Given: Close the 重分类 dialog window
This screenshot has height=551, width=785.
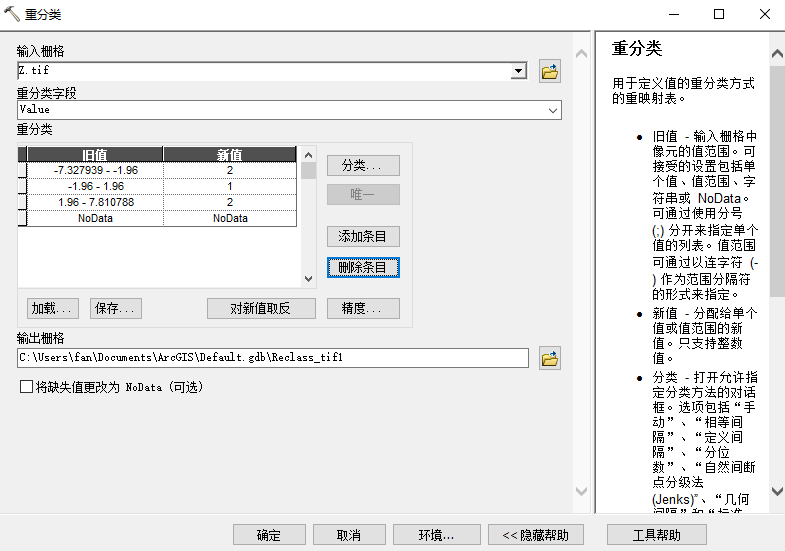Looking at the screenshot, I should 764,14.
